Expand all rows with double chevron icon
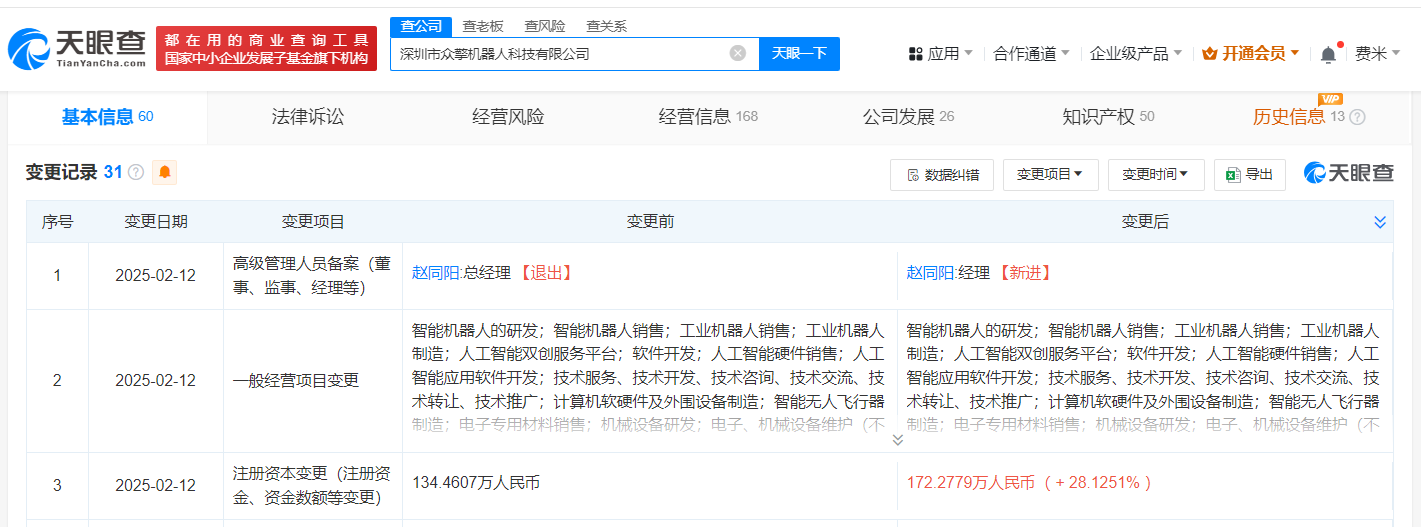The width and height of the screenshot is (1421, 527). pos(1380,222)
